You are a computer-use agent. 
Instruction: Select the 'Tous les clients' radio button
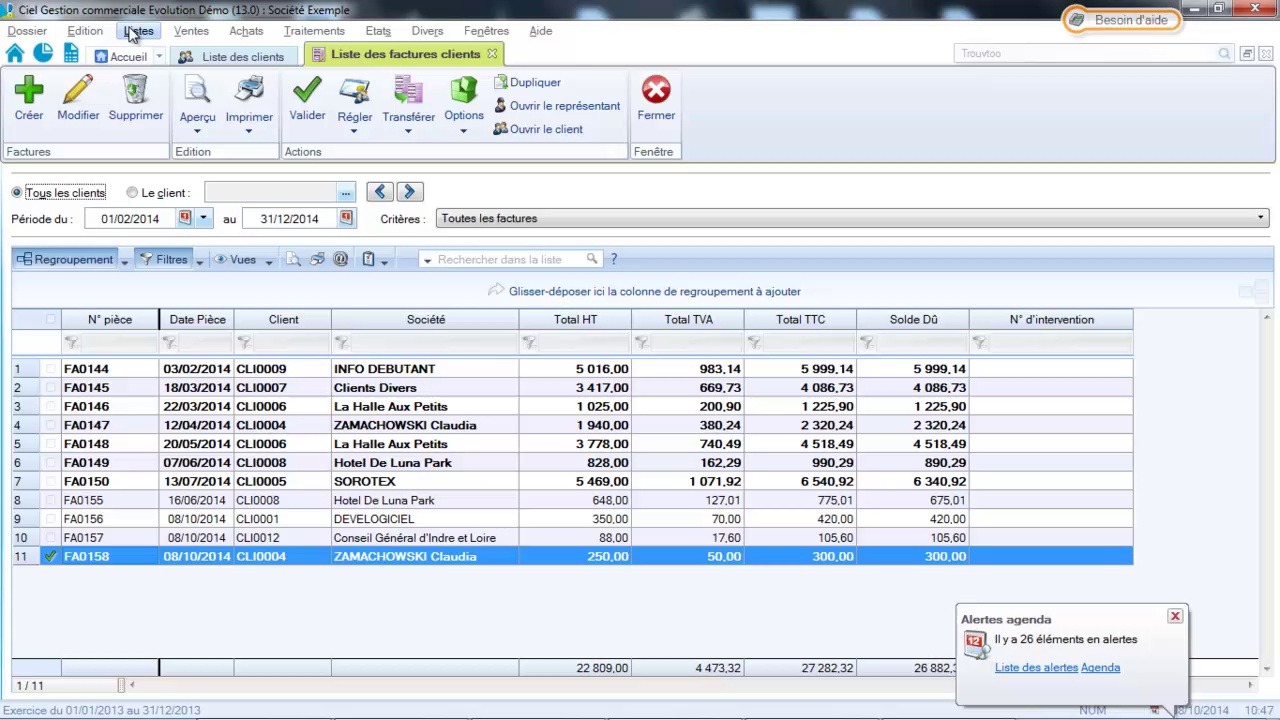point(17,193)
